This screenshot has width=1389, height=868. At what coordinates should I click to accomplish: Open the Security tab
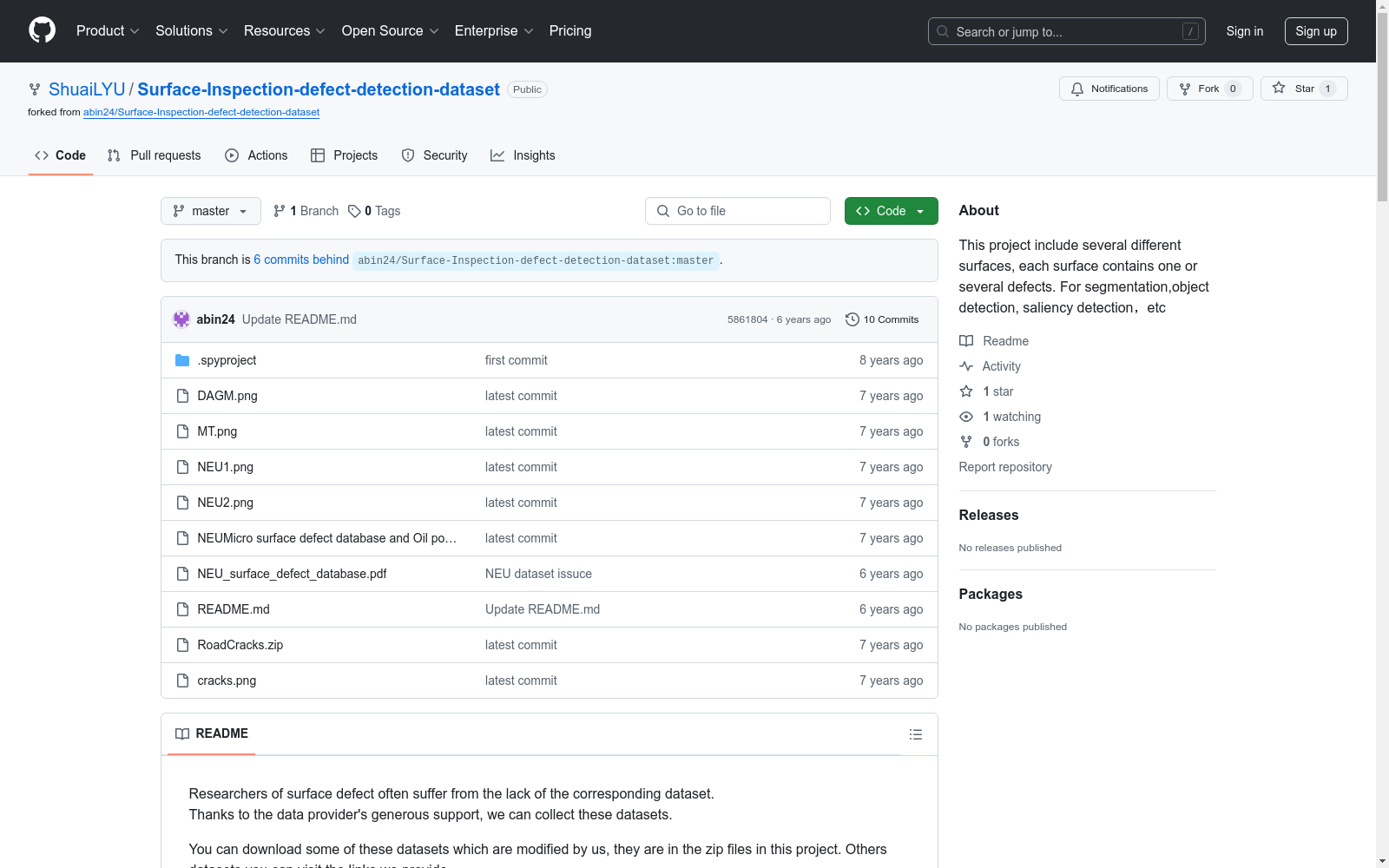click(434, 155)
